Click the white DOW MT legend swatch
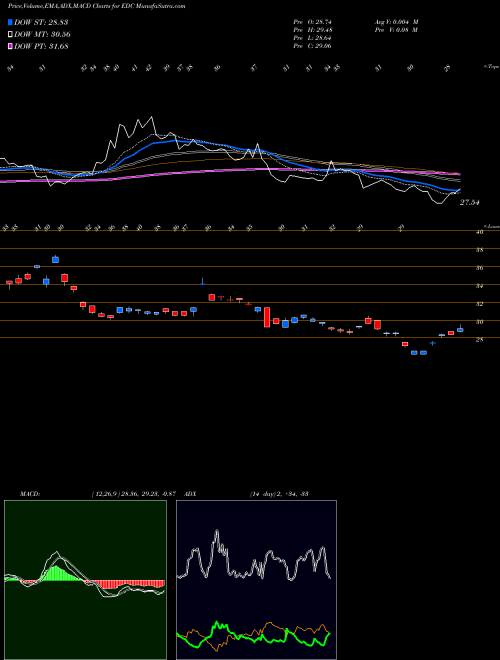The image size is (500, 660). coord(10,35)
